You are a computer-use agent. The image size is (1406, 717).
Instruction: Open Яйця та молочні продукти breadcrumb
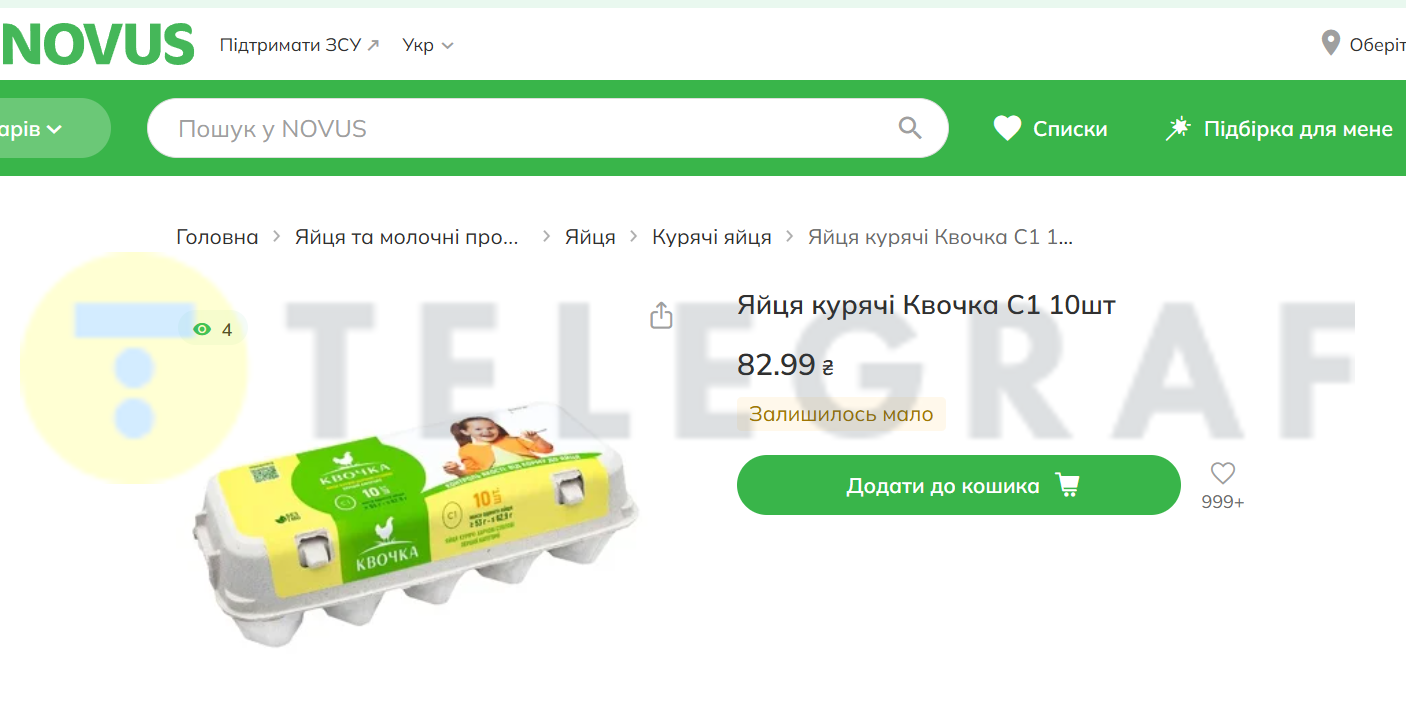[x=408, y=237]
